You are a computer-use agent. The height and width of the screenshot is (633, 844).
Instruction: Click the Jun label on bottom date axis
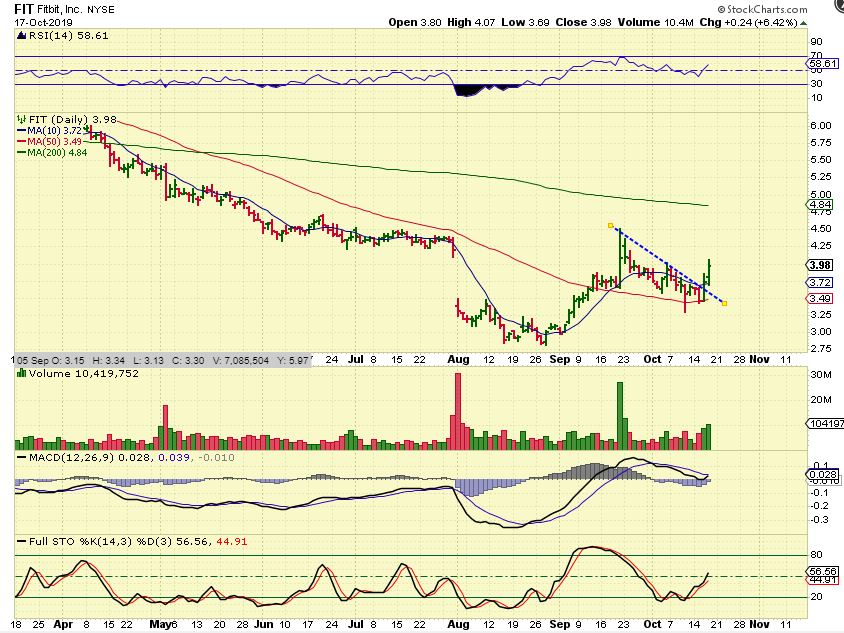tap(264, 624)
